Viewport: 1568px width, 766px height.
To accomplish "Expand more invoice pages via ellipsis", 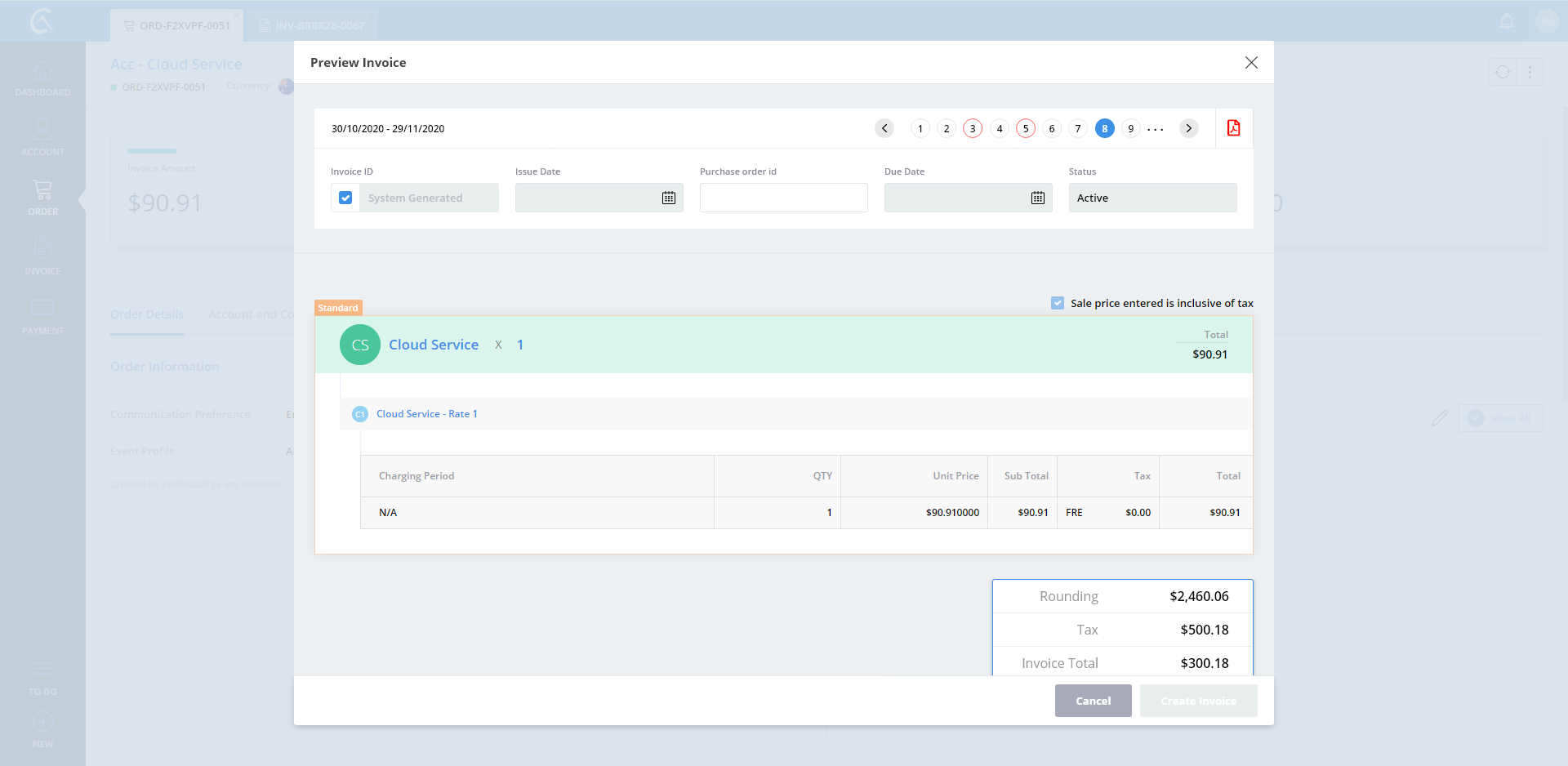I will (x=1156, y=129).
